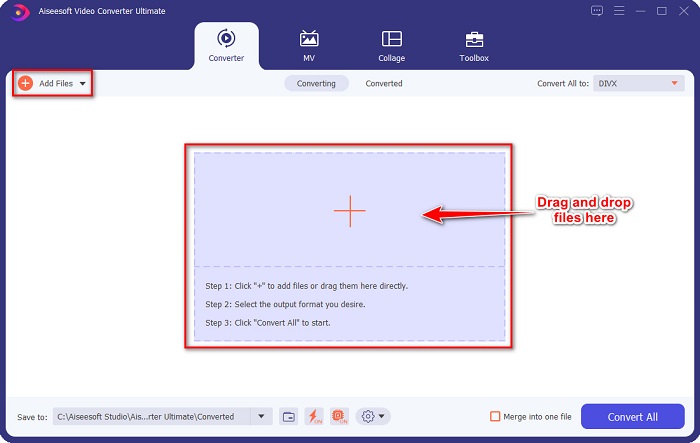This screenshot has width=700, height=443.
Task: Expand the Save to path dropdown arrow
Action: [x=261, y=417]
